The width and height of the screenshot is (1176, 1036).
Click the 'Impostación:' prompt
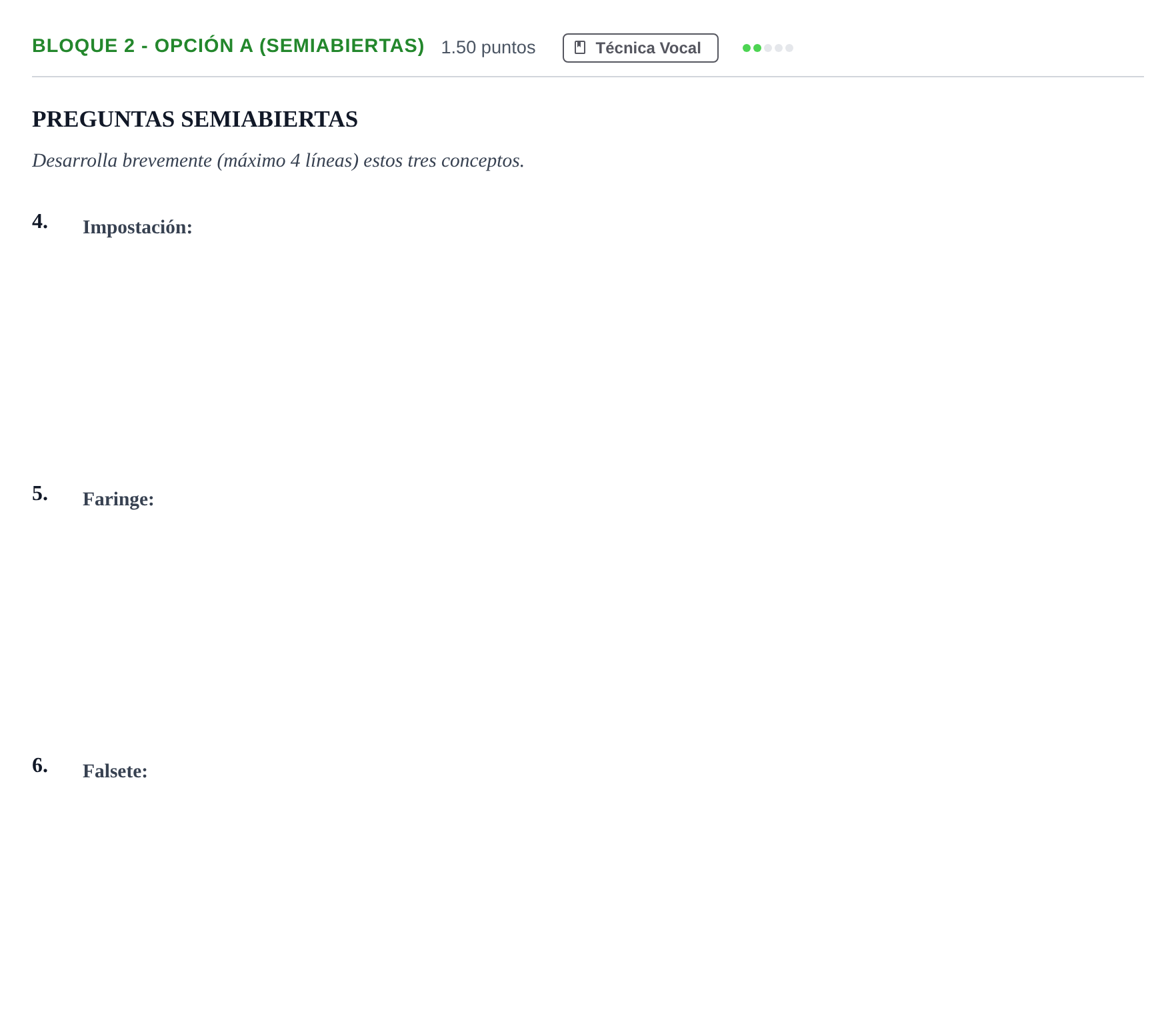[137, 227]
